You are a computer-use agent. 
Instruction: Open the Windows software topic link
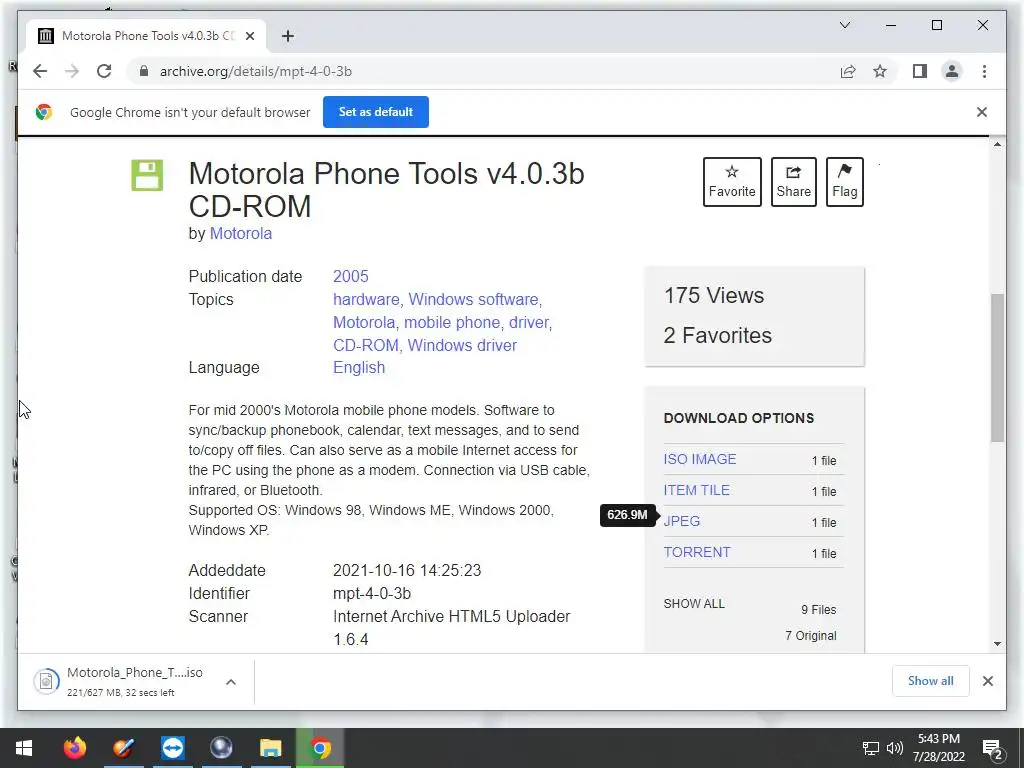point(473,299)
